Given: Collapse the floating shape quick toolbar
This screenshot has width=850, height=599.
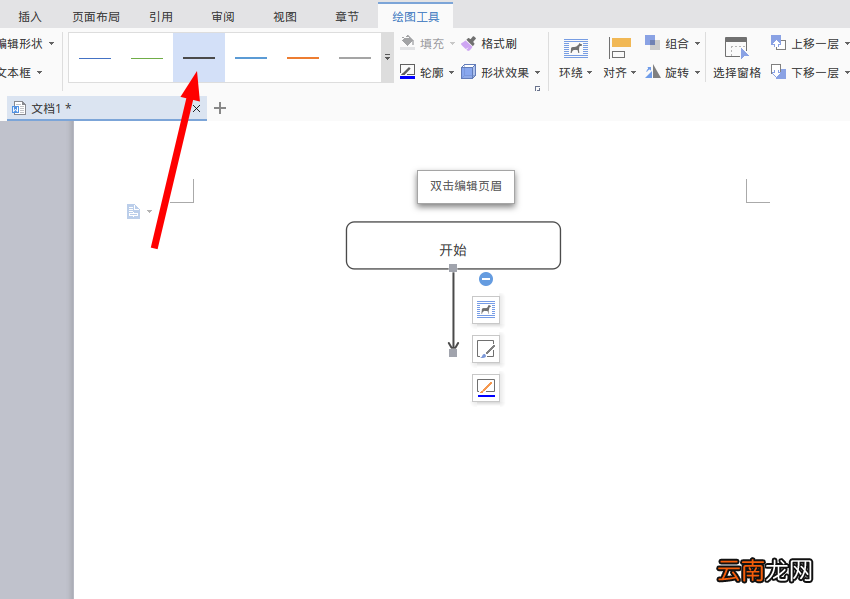Looking at the screenshot, I should (x=486, y=279).
